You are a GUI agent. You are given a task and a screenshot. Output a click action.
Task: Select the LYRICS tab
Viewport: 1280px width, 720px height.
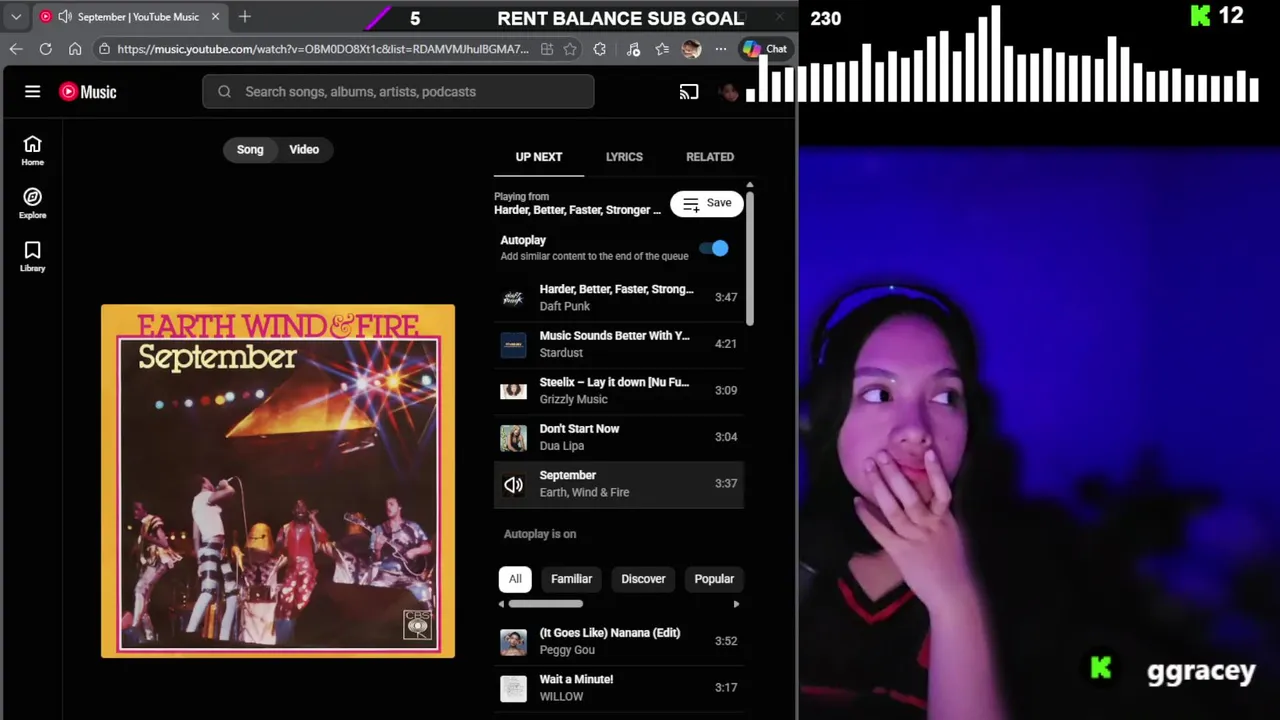pyautogui.click(x=624, y=157)
